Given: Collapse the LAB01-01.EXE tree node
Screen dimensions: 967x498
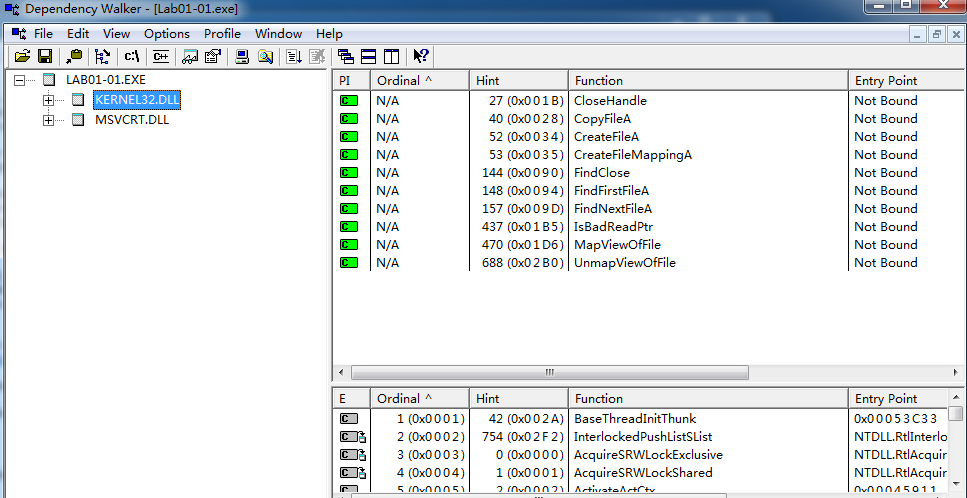Looking at the screenshot, I should (20, 80).
